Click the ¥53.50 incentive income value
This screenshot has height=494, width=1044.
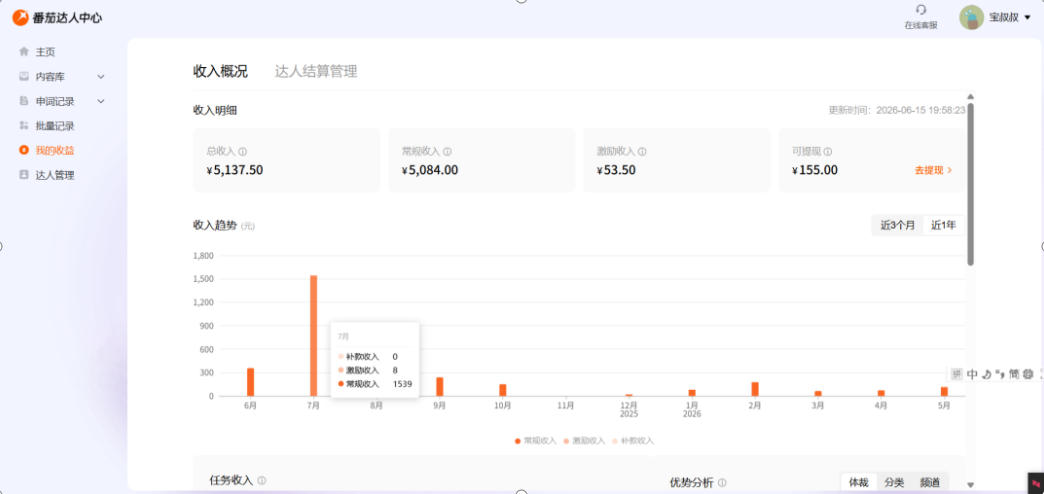[x=617, y=170]
